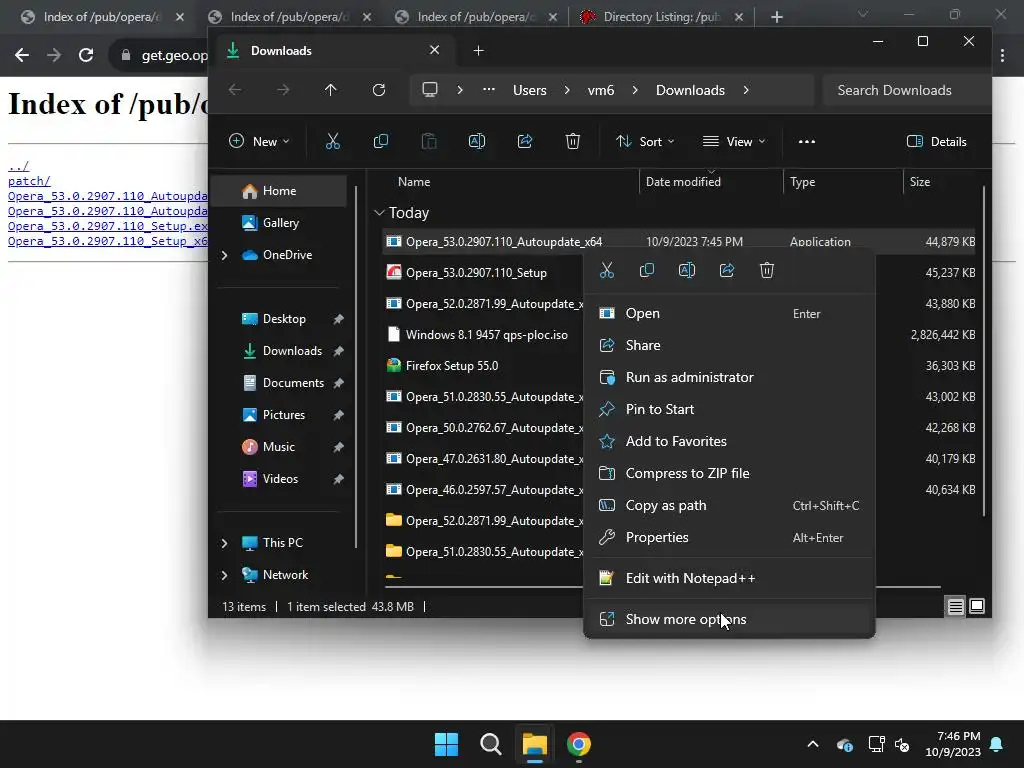Choose Copy as path
The height and width of the screenshot is (768, 1024).
[729, 505]
